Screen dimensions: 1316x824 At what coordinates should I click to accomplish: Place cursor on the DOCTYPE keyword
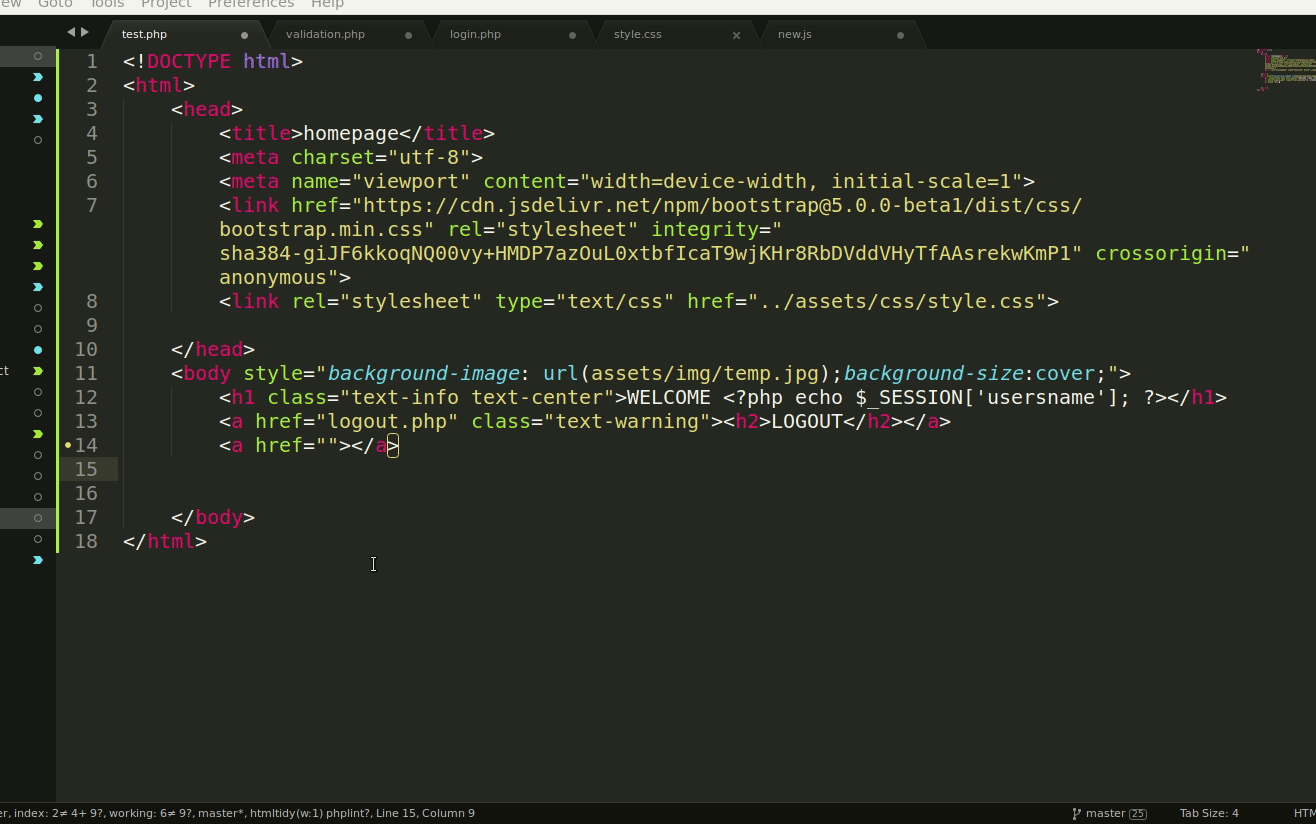(x=189, y=61)
